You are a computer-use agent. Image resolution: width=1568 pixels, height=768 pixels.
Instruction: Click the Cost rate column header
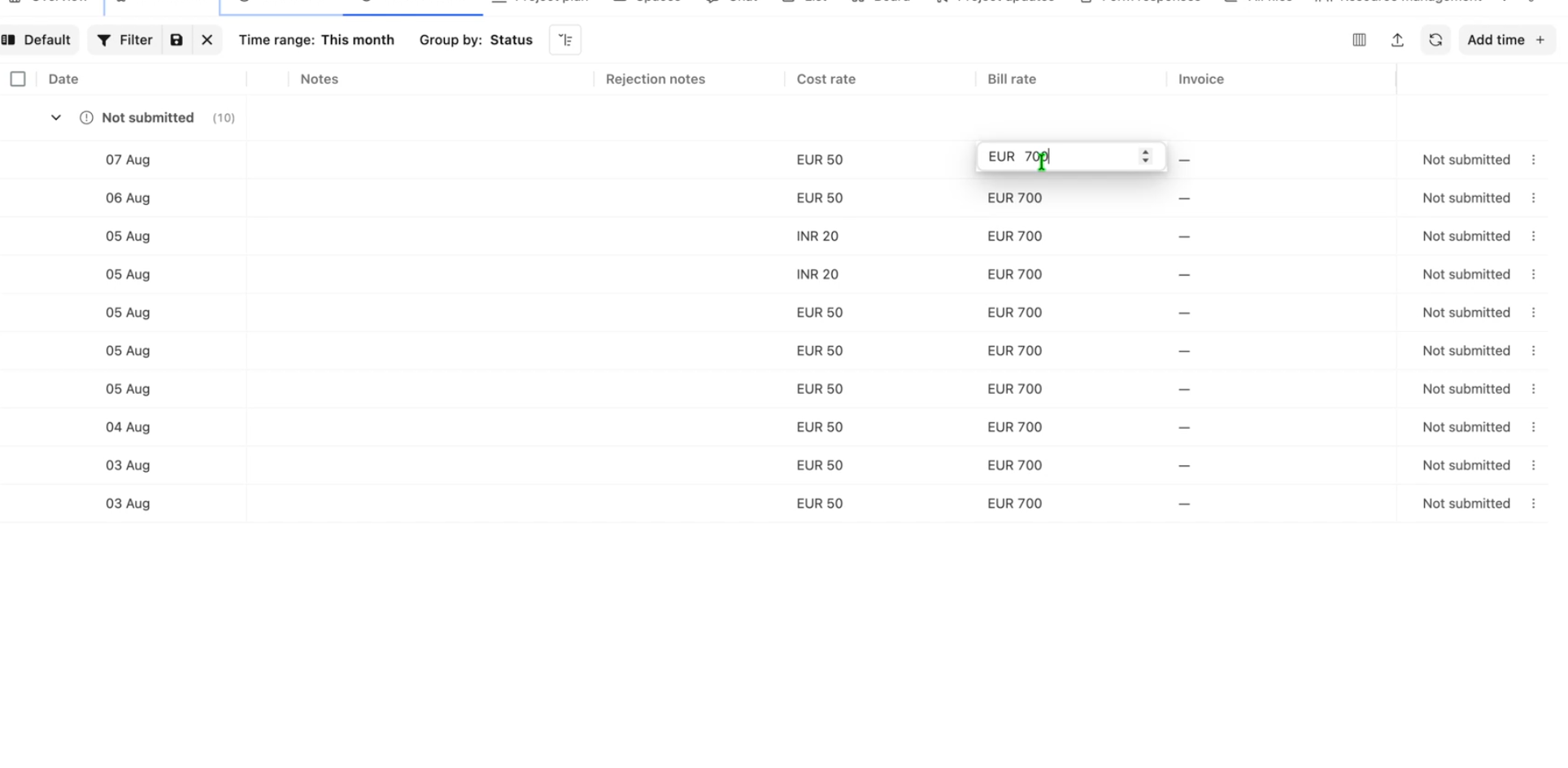pyautogui.click(x=826, y=79)
